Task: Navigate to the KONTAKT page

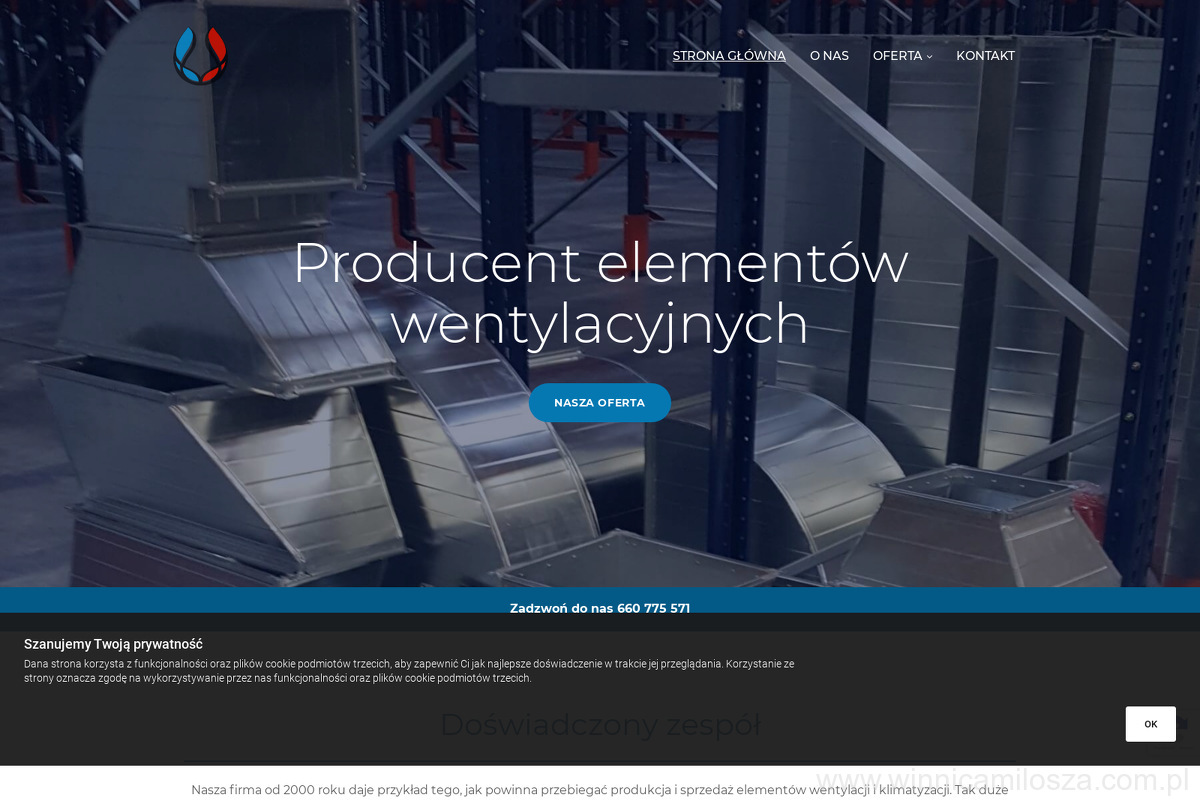Action: click(x=985, y=56)
